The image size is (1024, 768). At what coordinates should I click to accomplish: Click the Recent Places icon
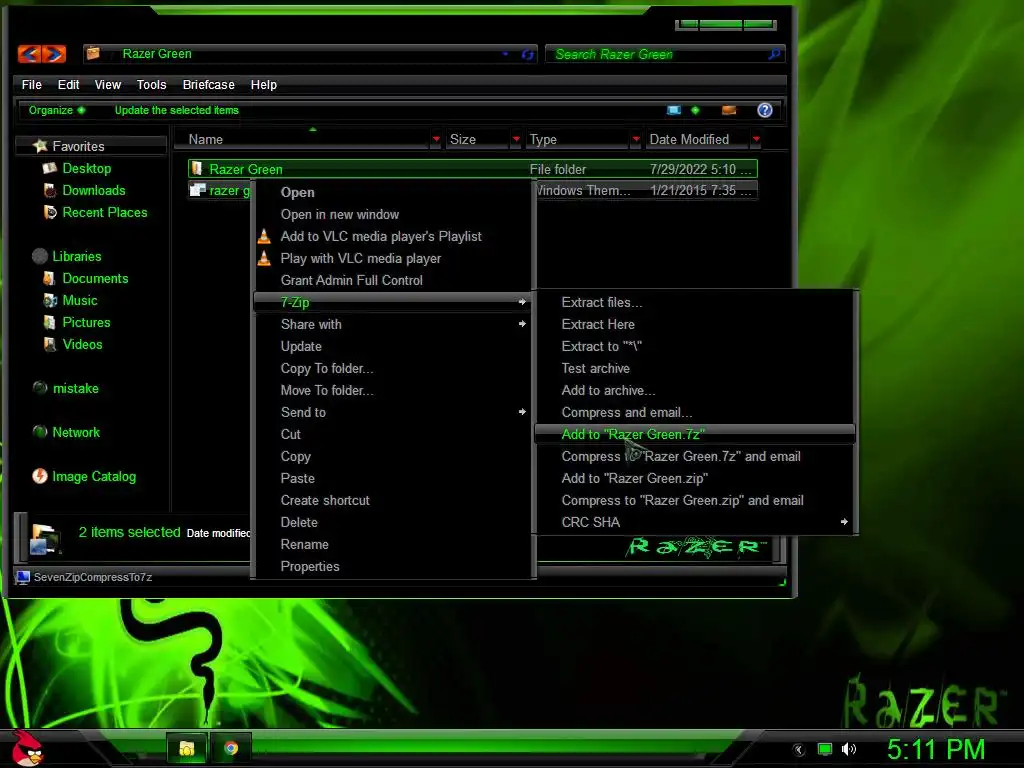[50, 212]
